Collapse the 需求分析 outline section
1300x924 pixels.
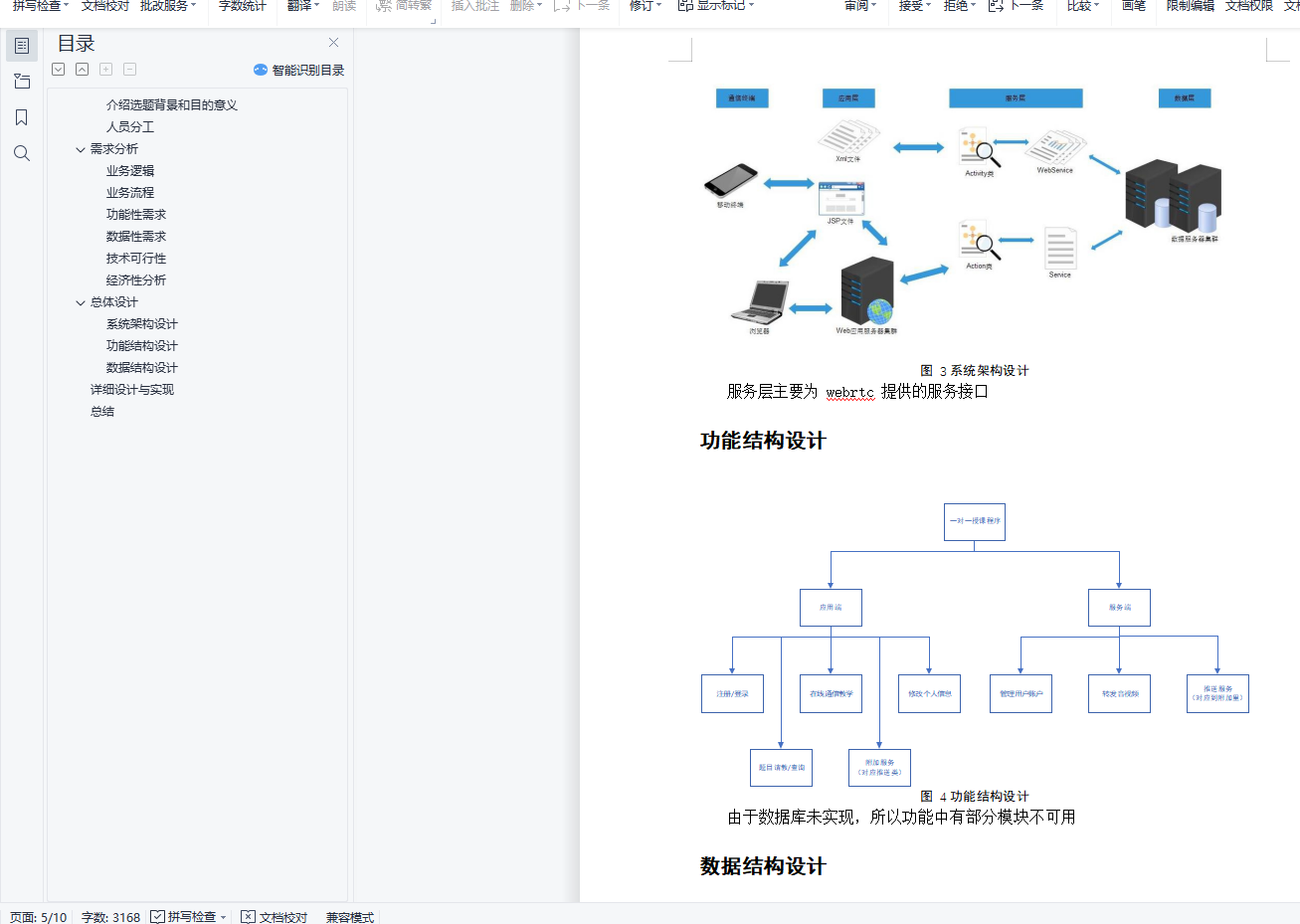point(81,149)
